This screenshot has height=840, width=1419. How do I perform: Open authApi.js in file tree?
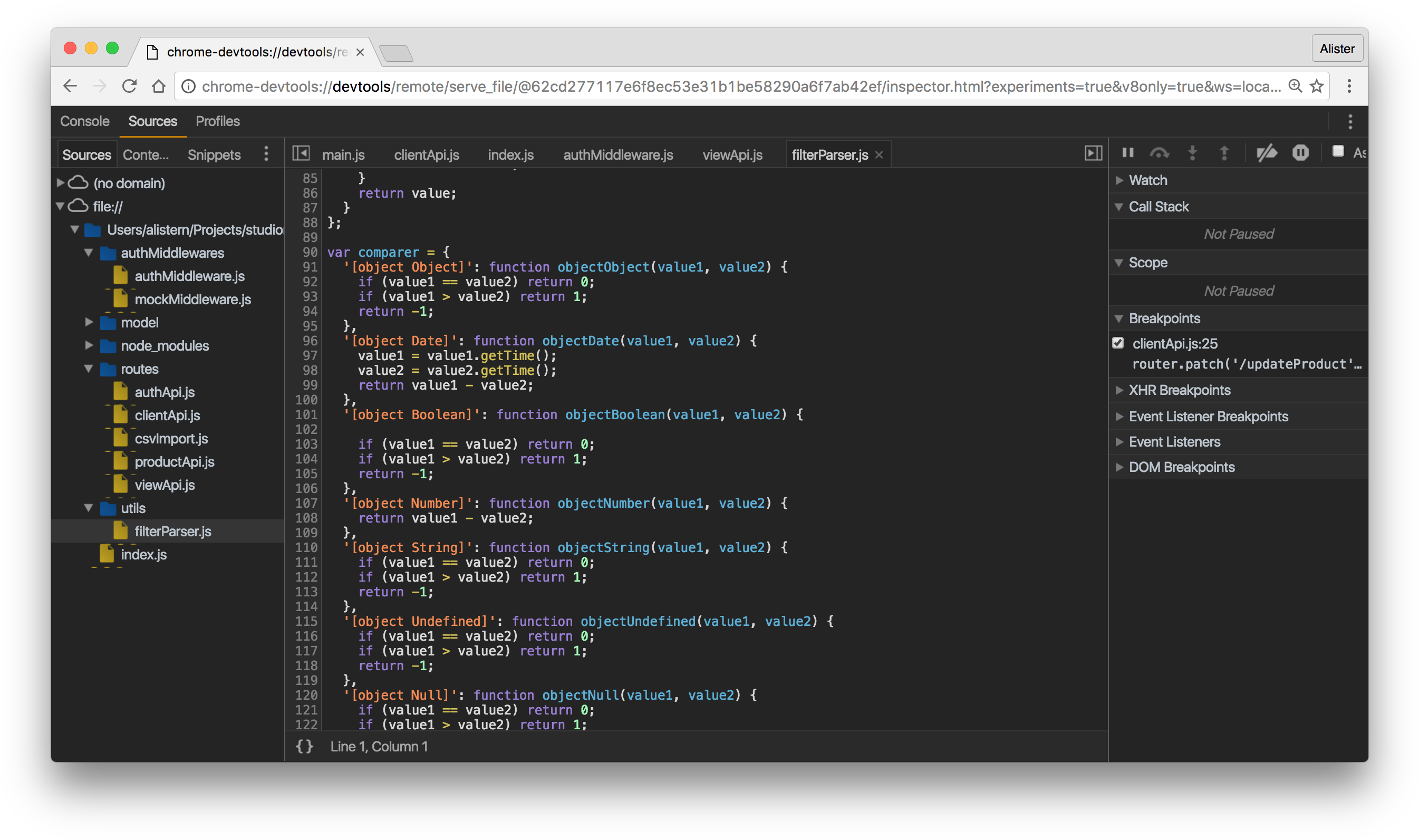click(164, 392)
